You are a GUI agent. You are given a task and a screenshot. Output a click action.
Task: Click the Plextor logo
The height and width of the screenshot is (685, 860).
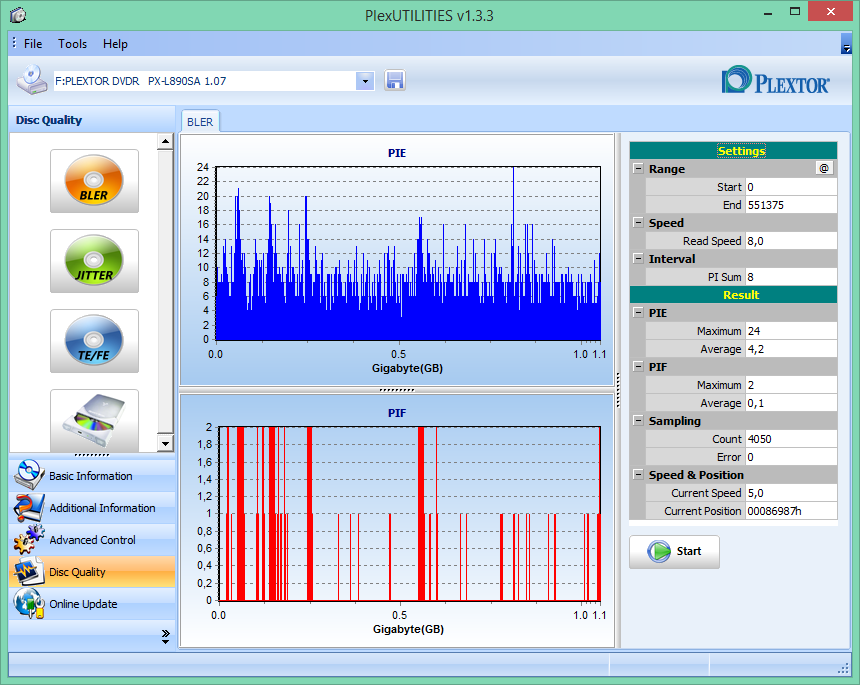(x=776, y=80)
